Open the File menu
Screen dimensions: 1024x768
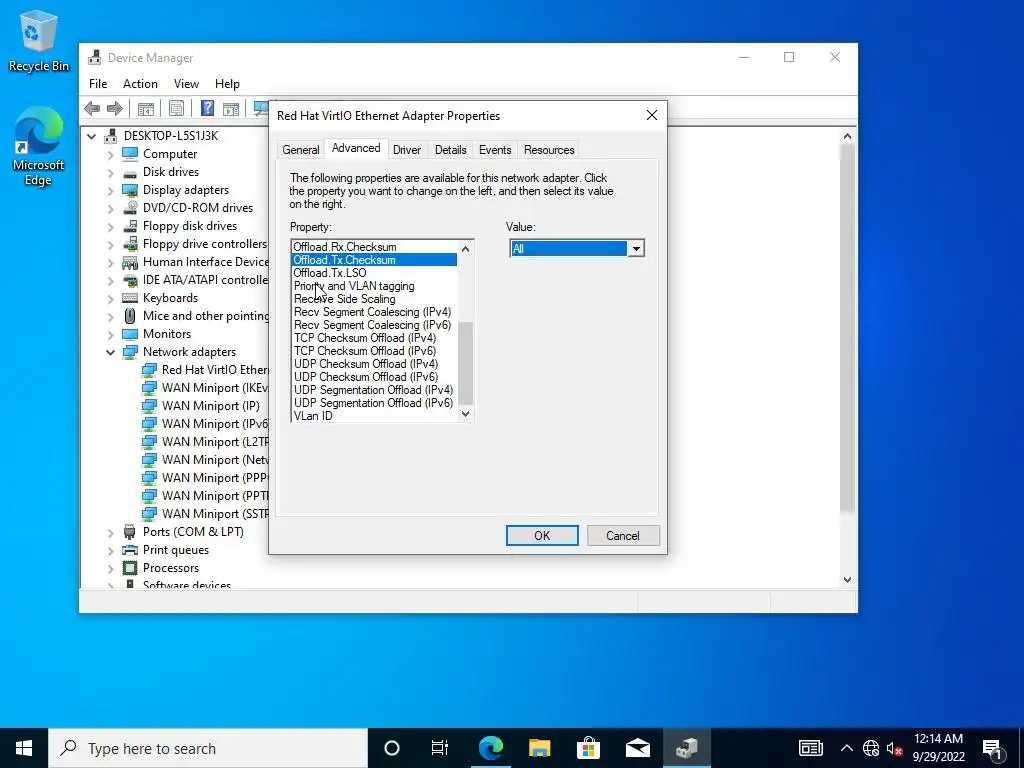pos(98,84)
